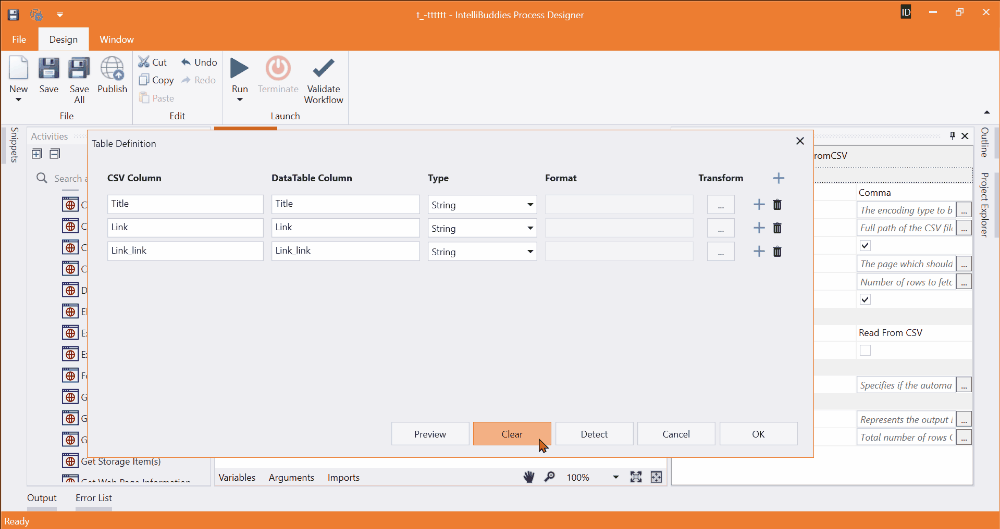Click DataTable Column field containing Link_link
Screen dimensions: 1000x529
345,251
